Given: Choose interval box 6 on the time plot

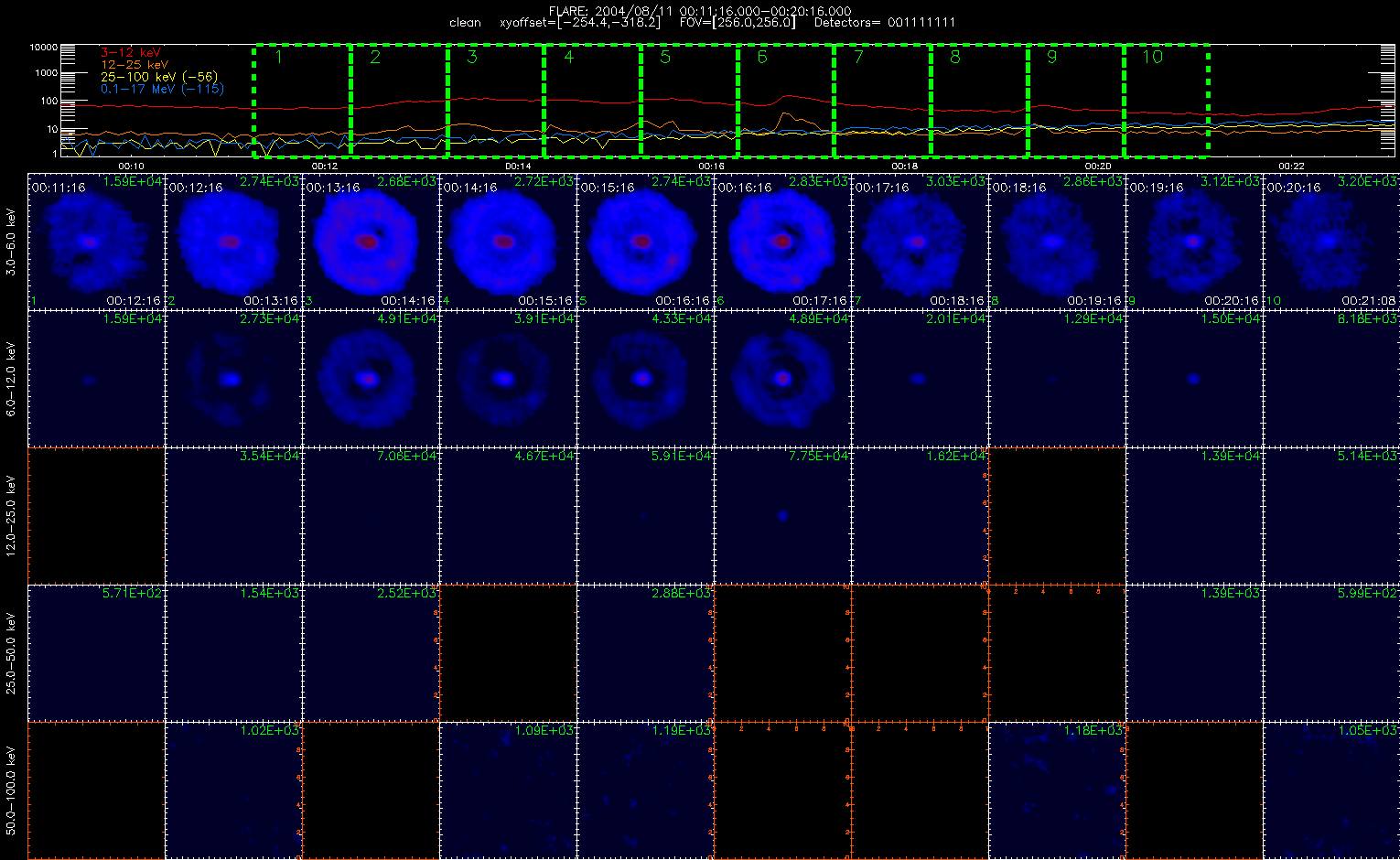Looking at the screenshot, I should point(786,101).
